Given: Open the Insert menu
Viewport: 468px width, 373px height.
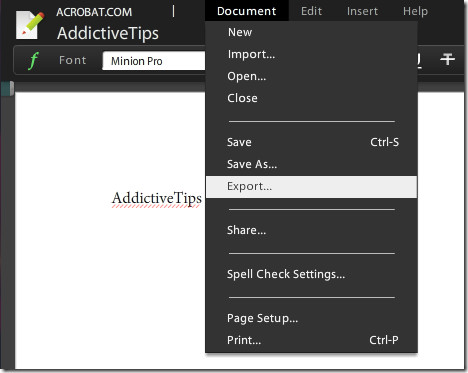Looking at the screenshot, I should (x=362, y=11).
